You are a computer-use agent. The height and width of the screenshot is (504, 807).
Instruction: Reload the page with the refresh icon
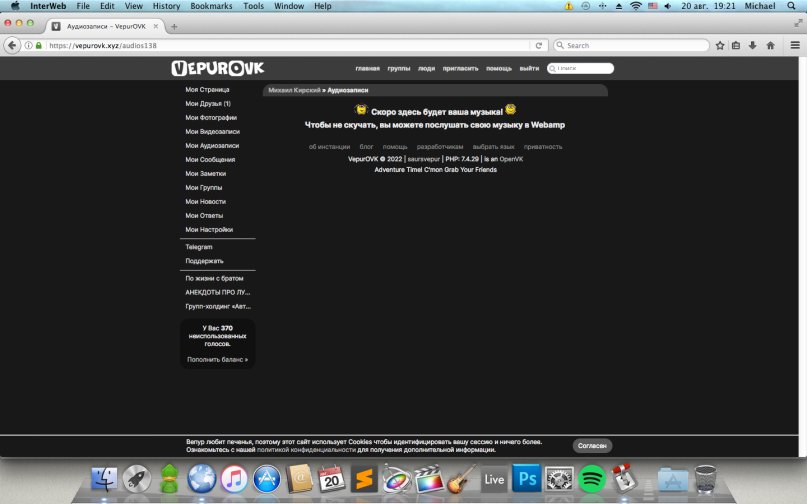538,45
